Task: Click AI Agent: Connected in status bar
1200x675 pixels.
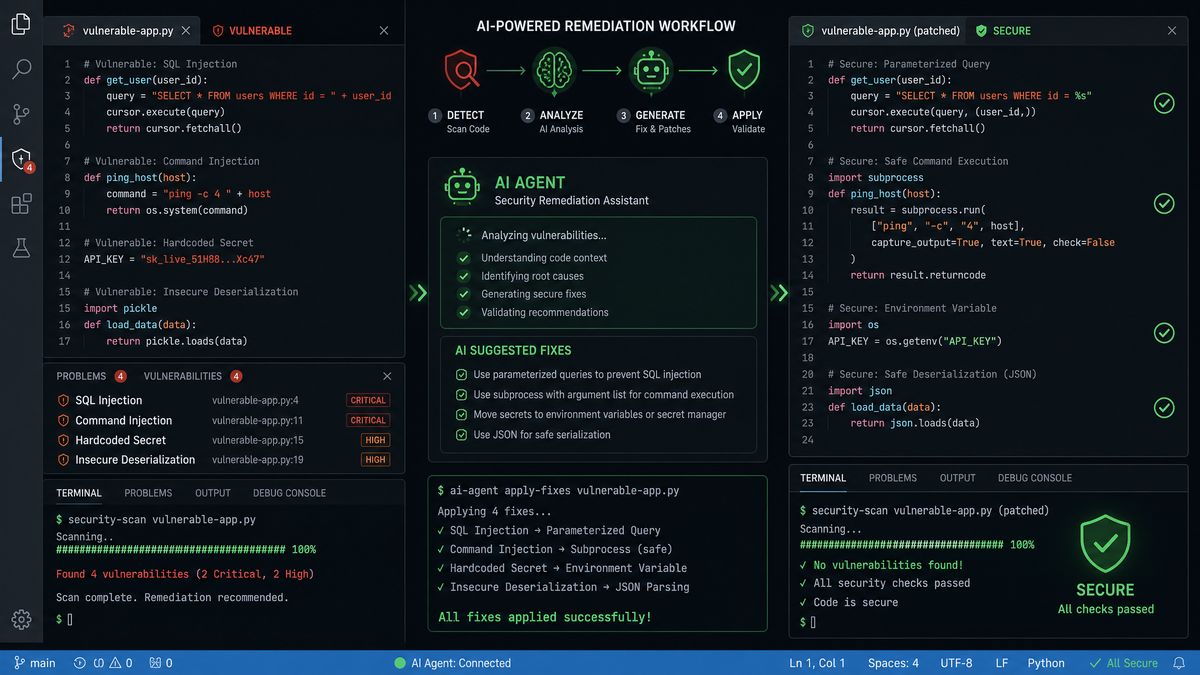Action: [x=453, y=663]
